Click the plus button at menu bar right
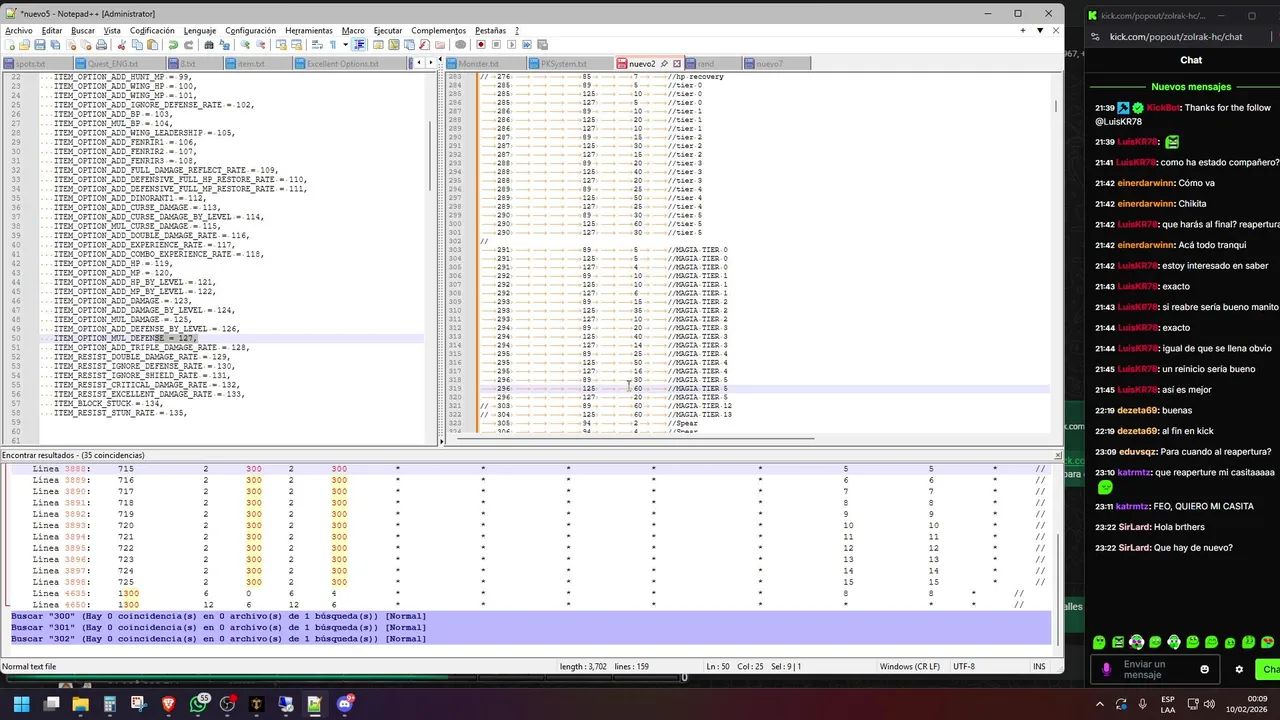1280x720 pixels. tap(1022, 30)
